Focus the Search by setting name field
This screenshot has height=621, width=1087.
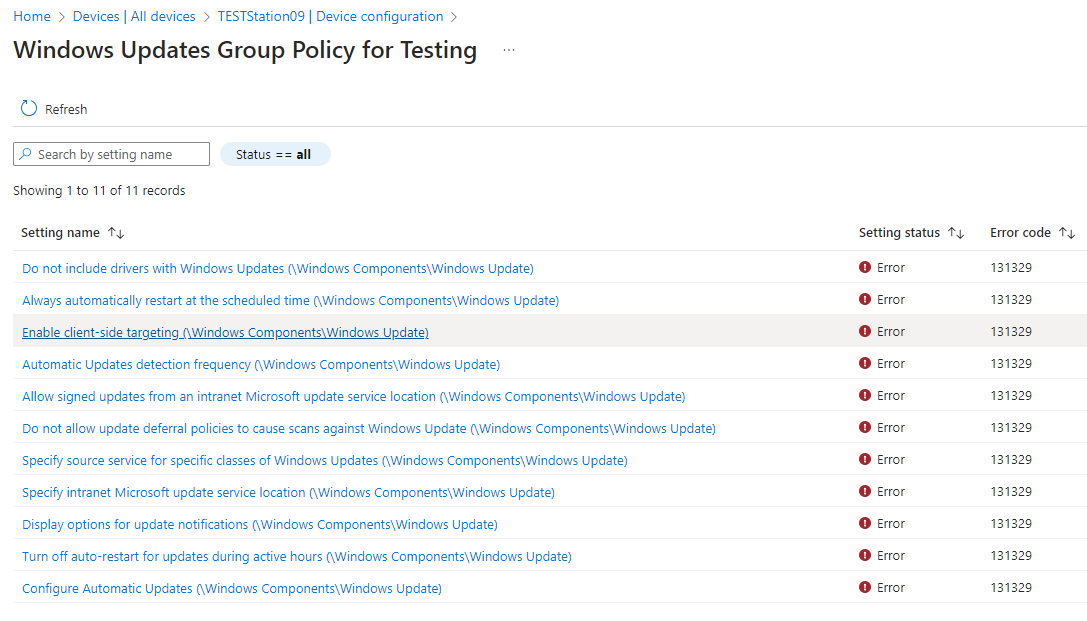[120, 154]
